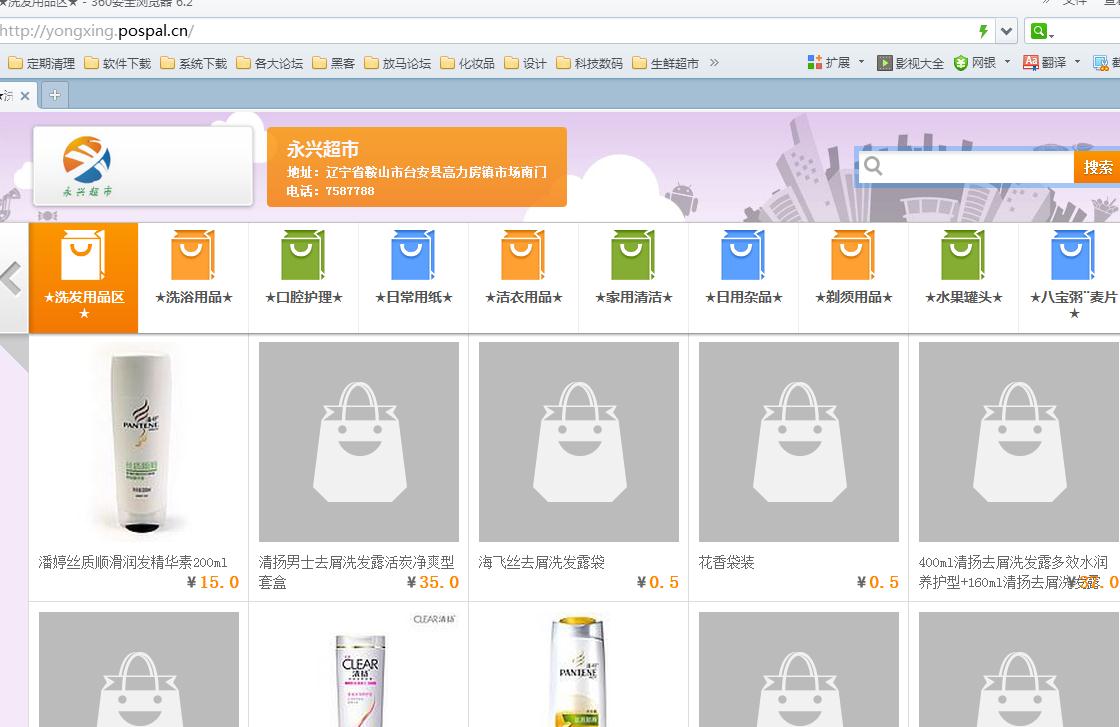Viewport: 1120px width, 727px height.
Task: Open a new browser tab
Action: 54,95
